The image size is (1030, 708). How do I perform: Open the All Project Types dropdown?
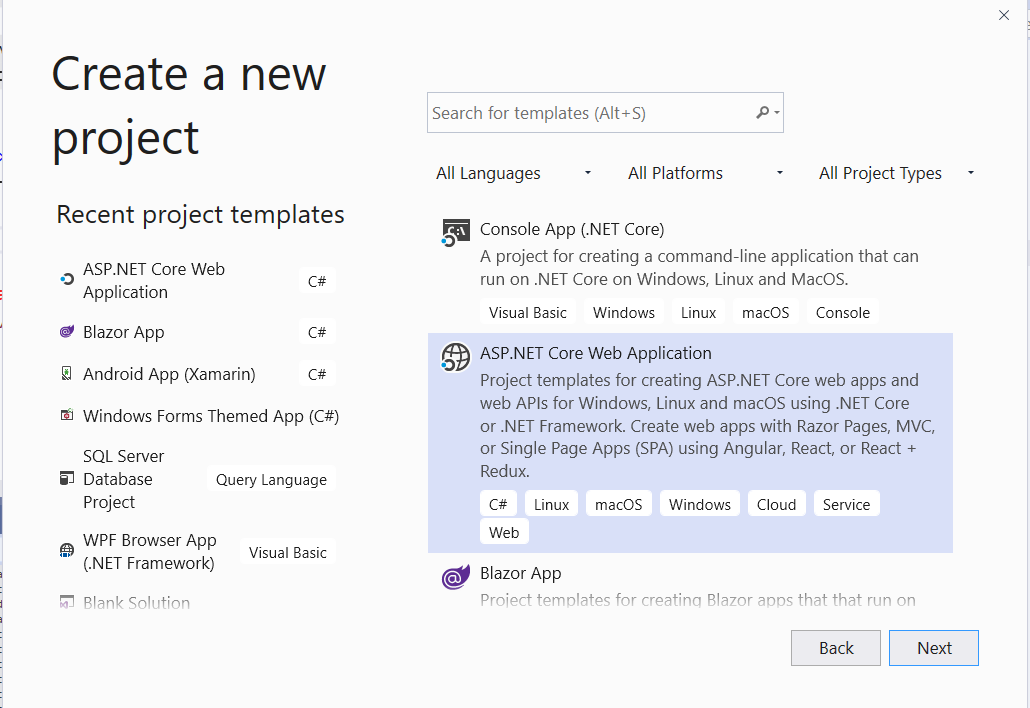[896, 173]
